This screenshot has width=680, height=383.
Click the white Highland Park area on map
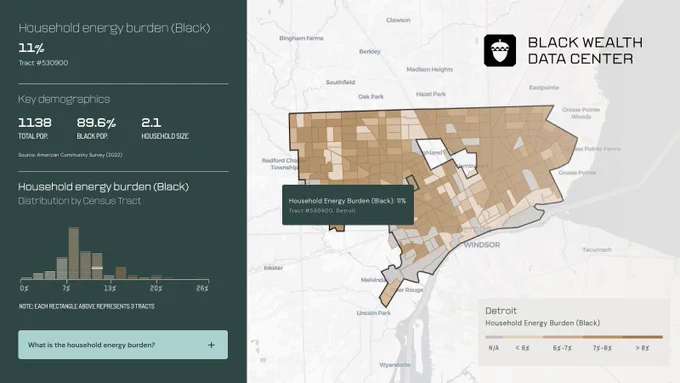pos(434,154)
